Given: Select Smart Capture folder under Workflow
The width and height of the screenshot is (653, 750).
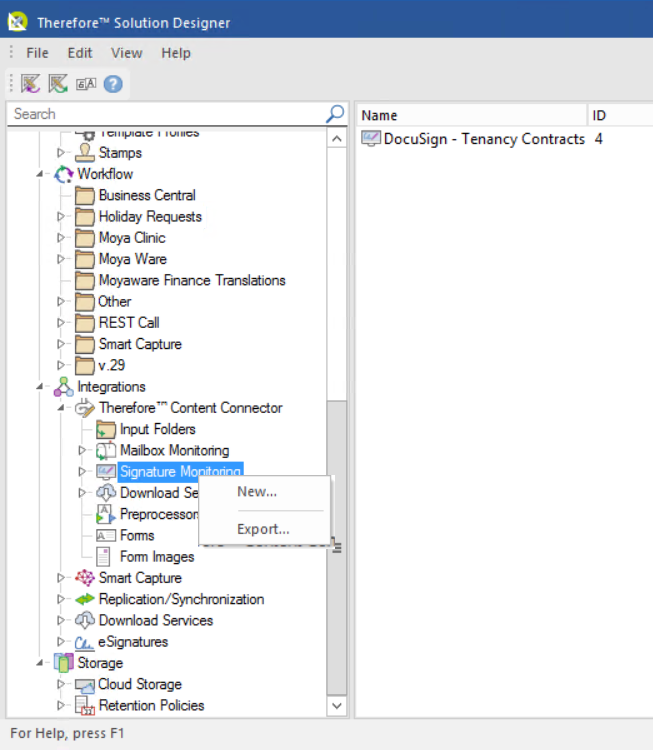Looking at the screenshot, I should pyautogui.click(x=140, y=344).
